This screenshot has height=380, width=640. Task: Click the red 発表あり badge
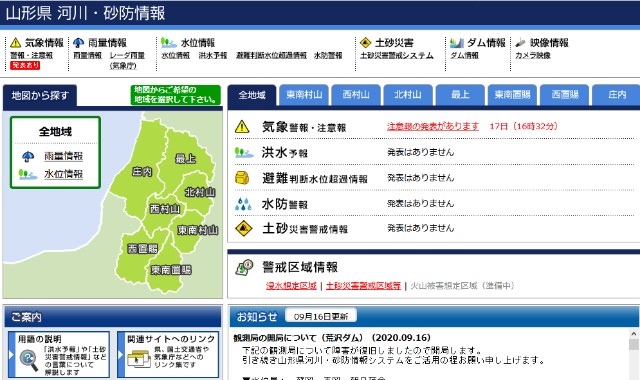(x=25, y=65)
